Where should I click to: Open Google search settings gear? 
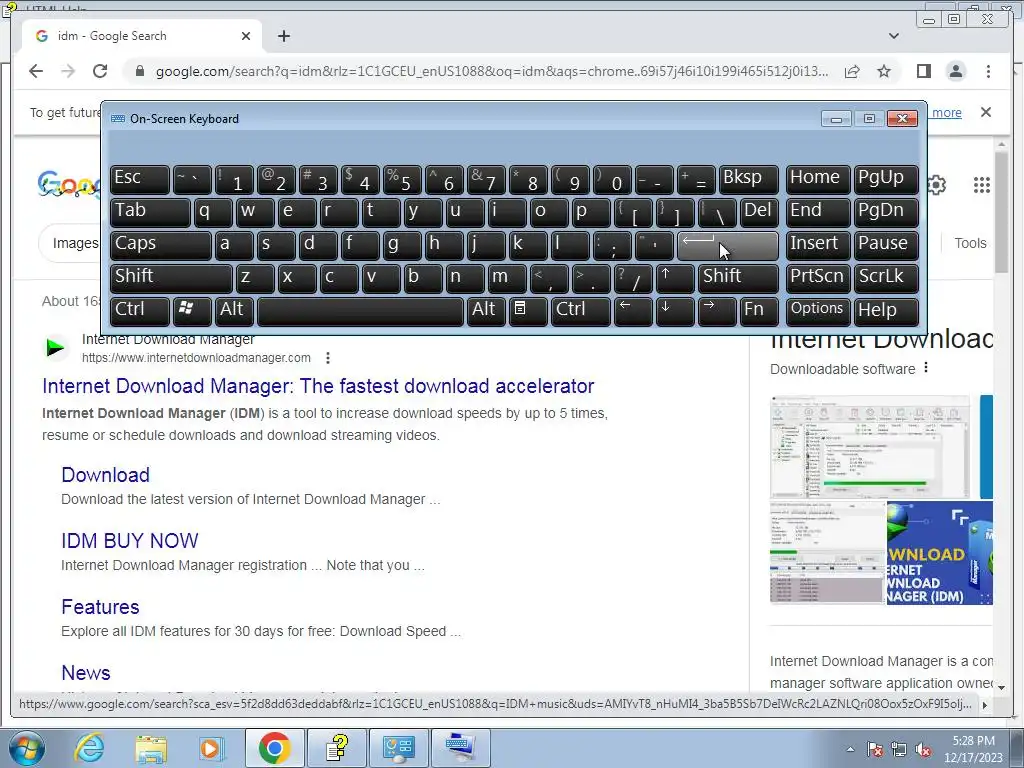936,185
